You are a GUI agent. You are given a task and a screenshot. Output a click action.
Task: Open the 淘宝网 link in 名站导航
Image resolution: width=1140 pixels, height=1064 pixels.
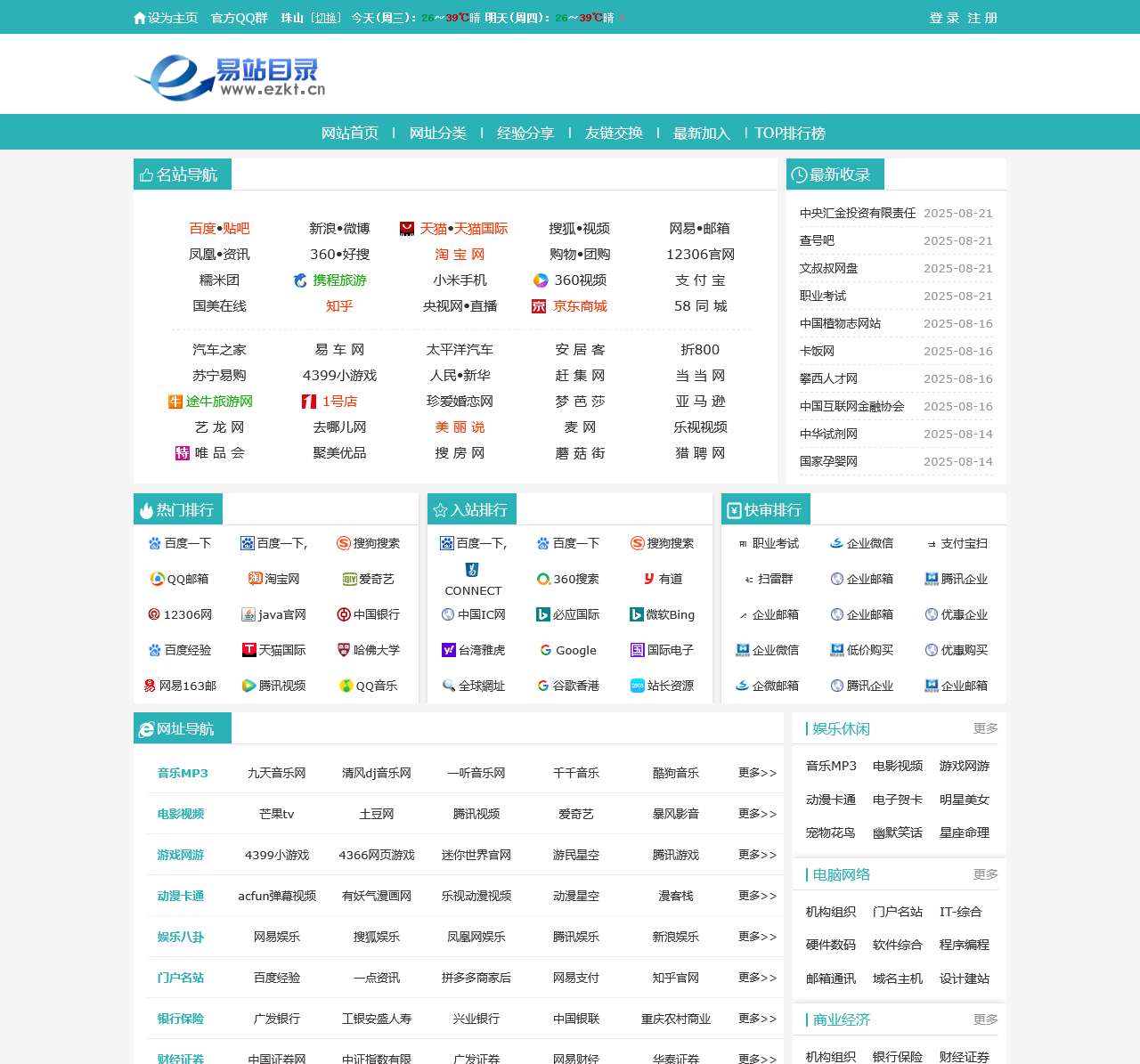pos(460,255)
